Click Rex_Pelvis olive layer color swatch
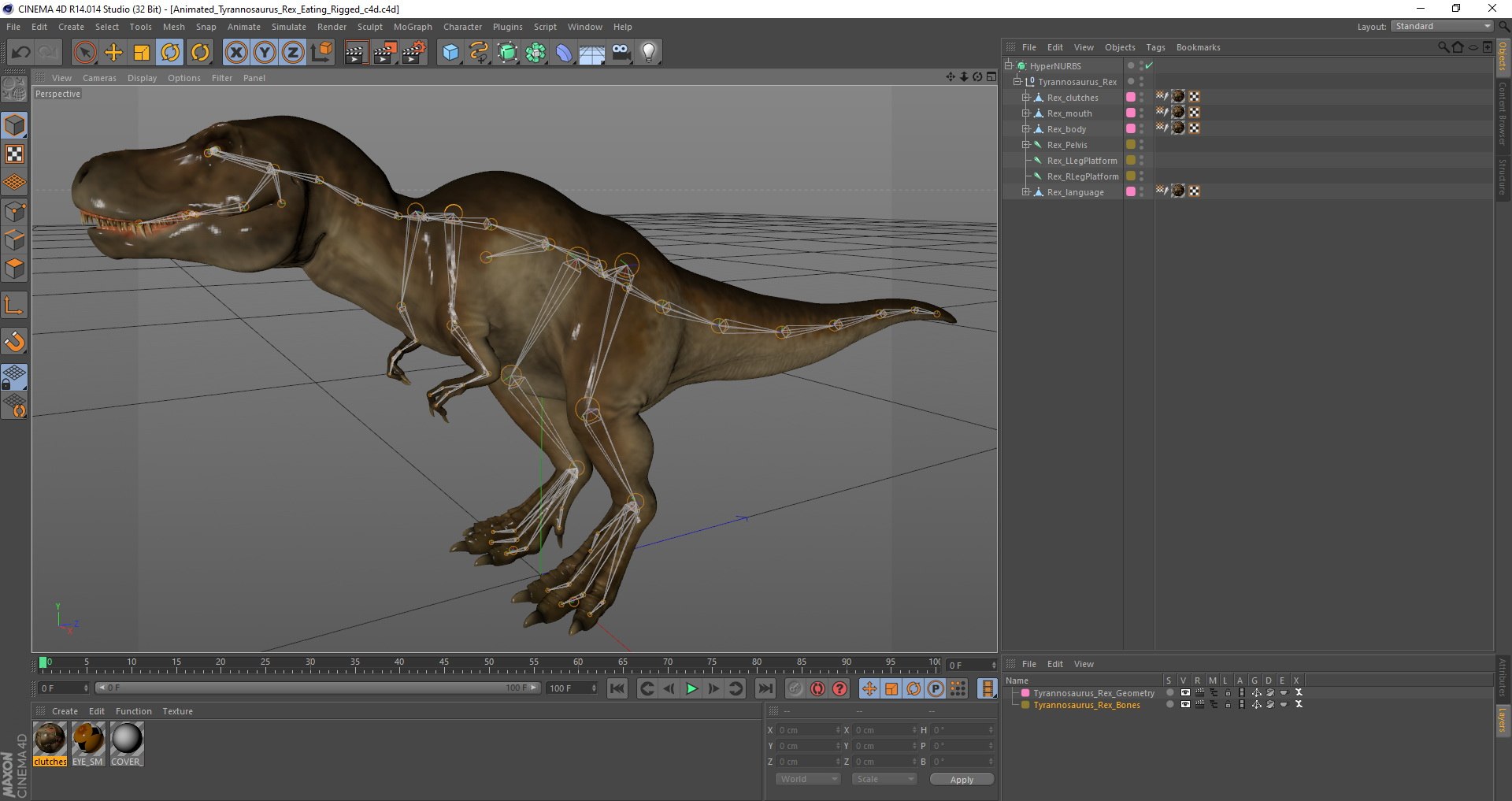Viewport: 1512px width, 801px height. (1131, 145)
